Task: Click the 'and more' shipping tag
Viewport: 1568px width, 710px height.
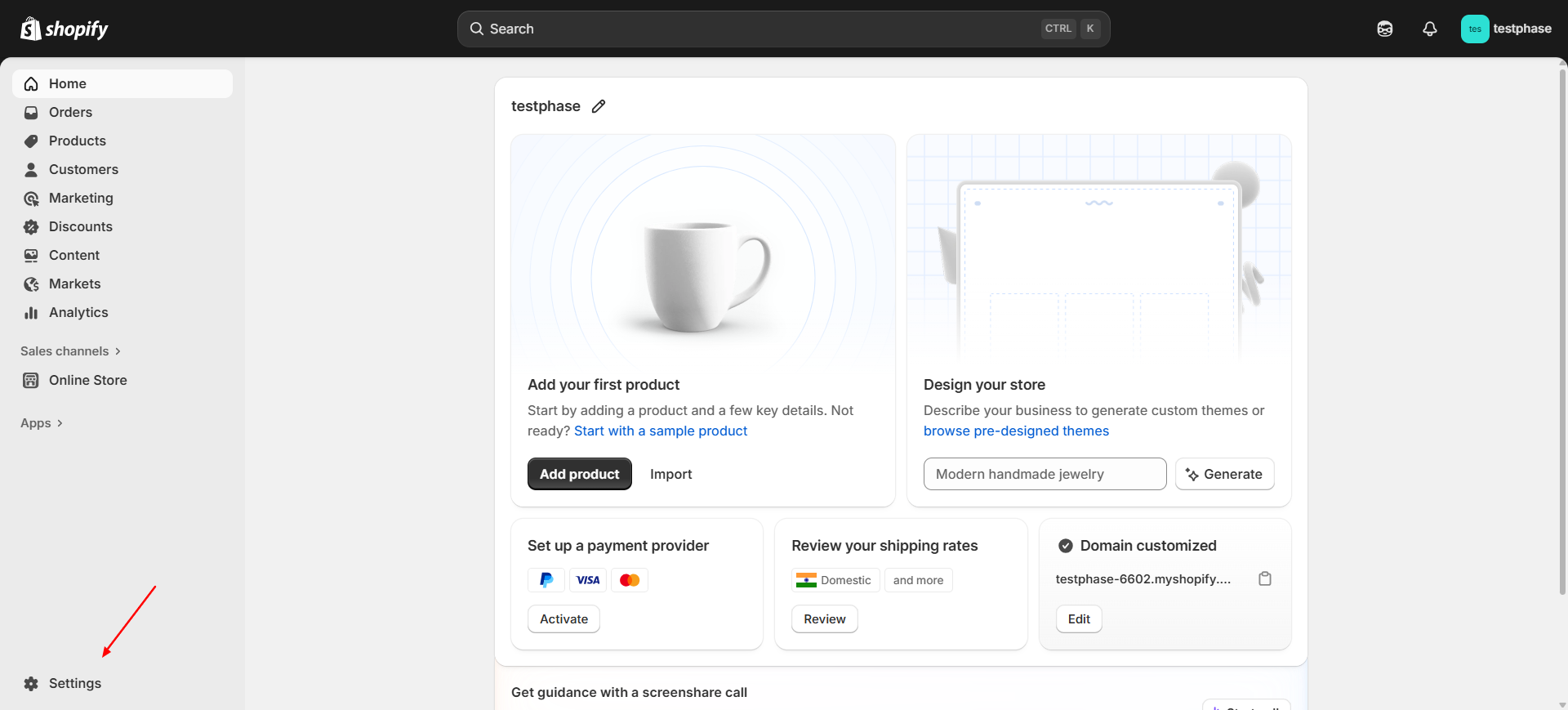Action: point(918,580)
